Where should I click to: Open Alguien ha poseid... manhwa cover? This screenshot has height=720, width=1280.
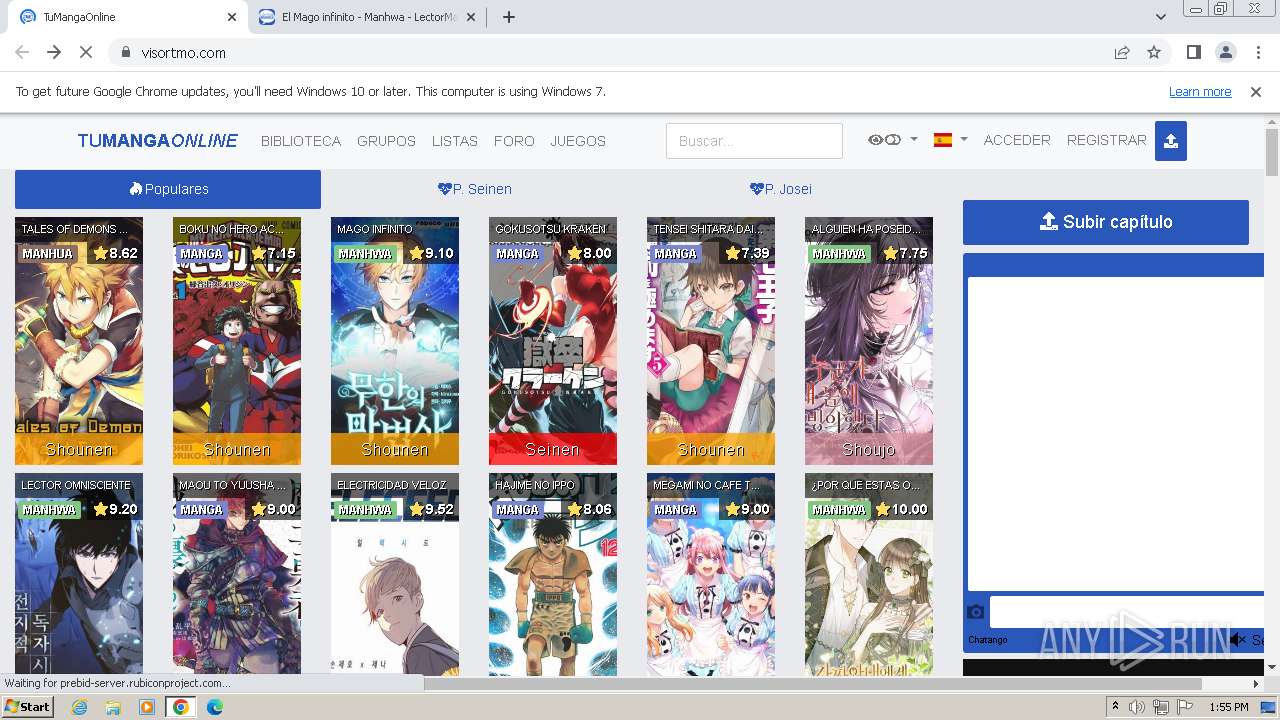[x=869, y=341]
